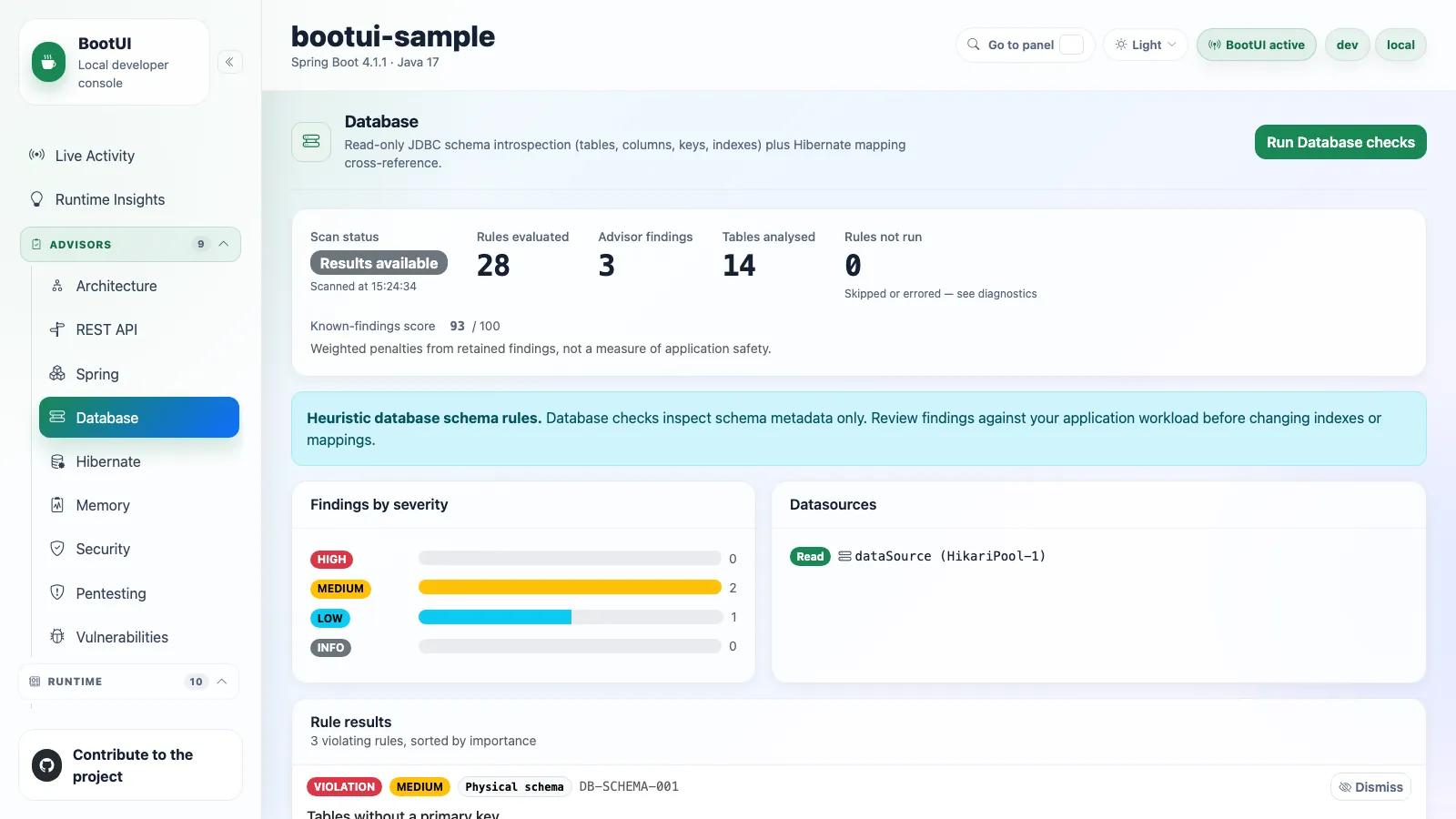Click the Live Activity broadcast icon
This screenshot has height=819, width=1456.
[36, 155]
